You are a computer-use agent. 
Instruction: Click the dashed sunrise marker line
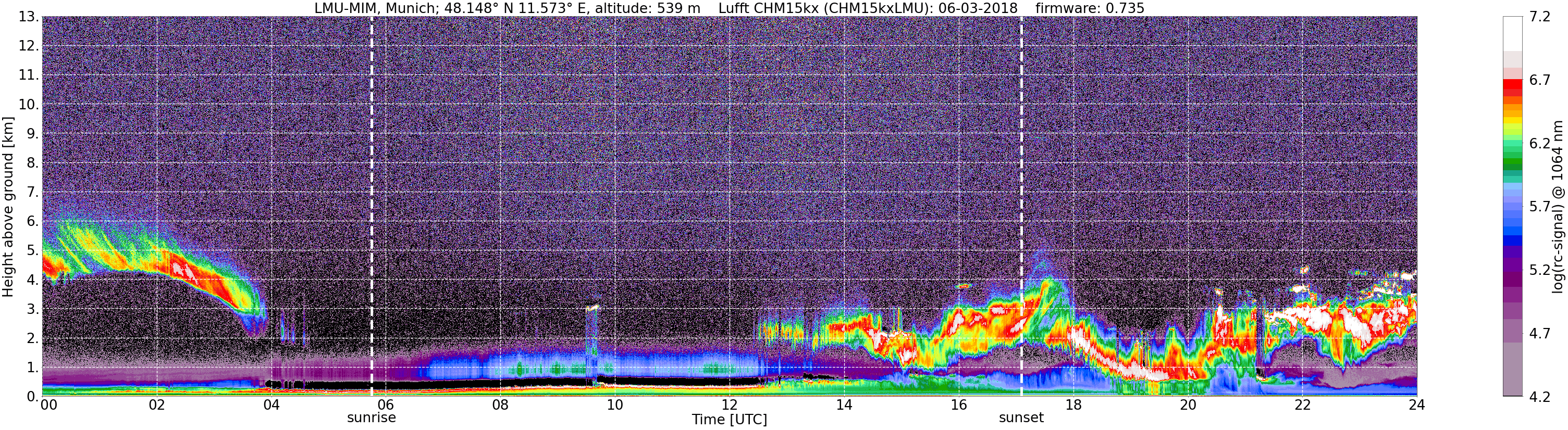pyautogui.click(x=372, y=206)
